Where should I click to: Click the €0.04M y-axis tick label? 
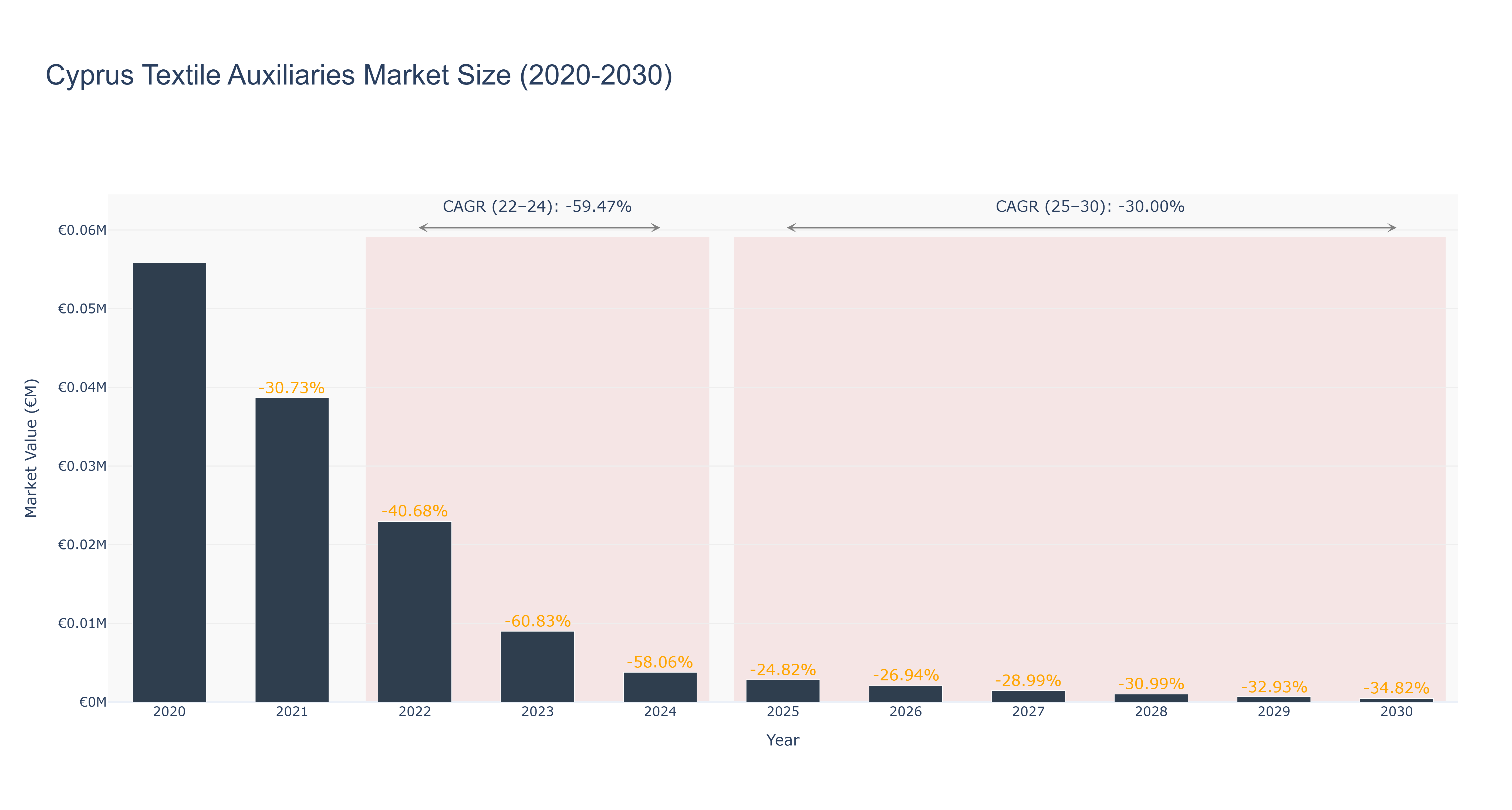(82, 387)
